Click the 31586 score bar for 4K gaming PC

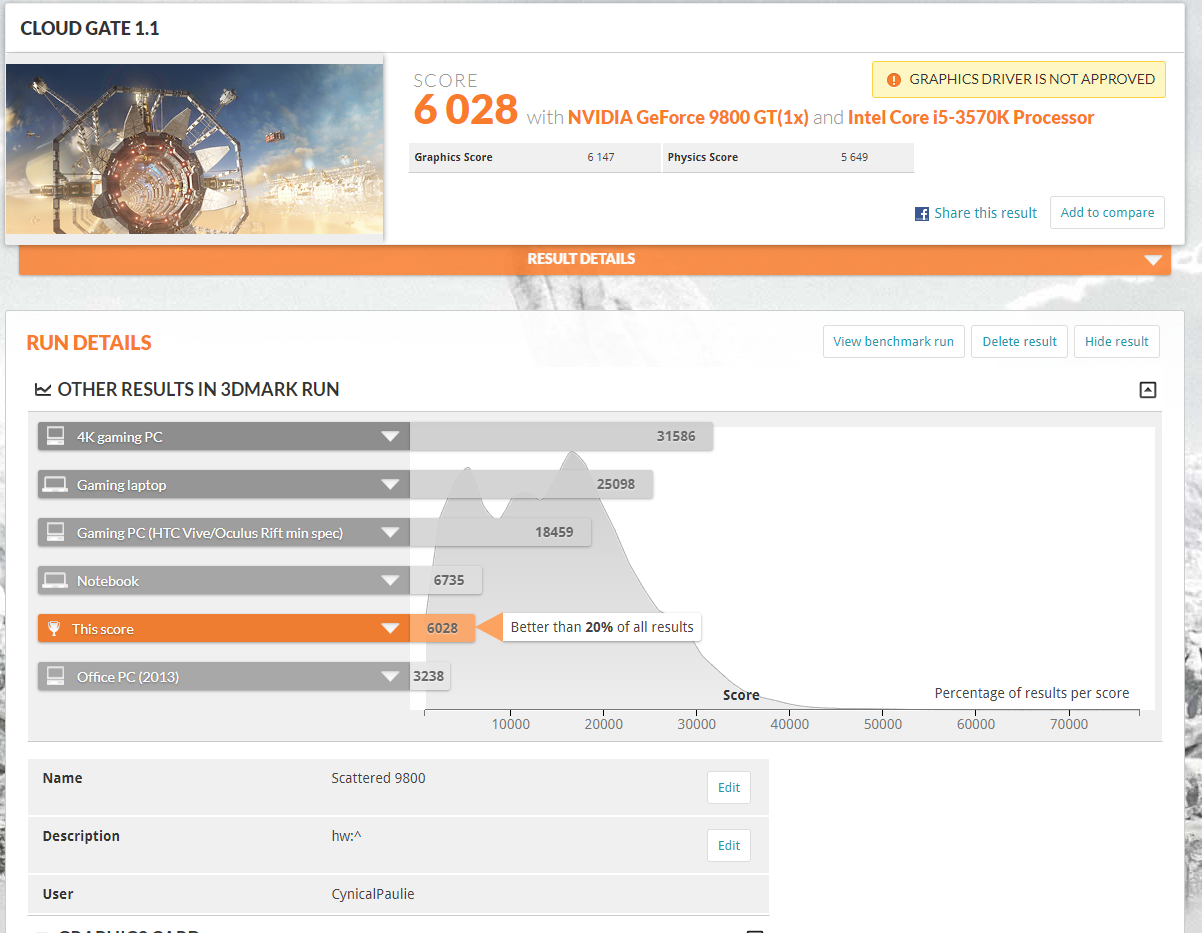pos(561,437)
